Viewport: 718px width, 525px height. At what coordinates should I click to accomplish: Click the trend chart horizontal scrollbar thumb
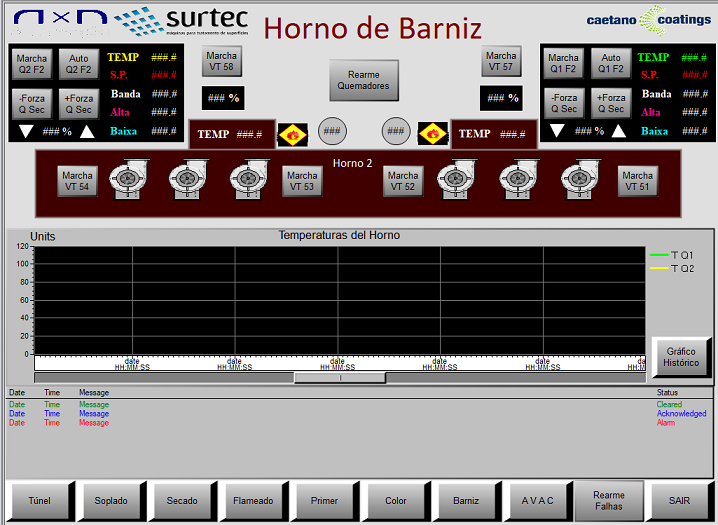340,378
